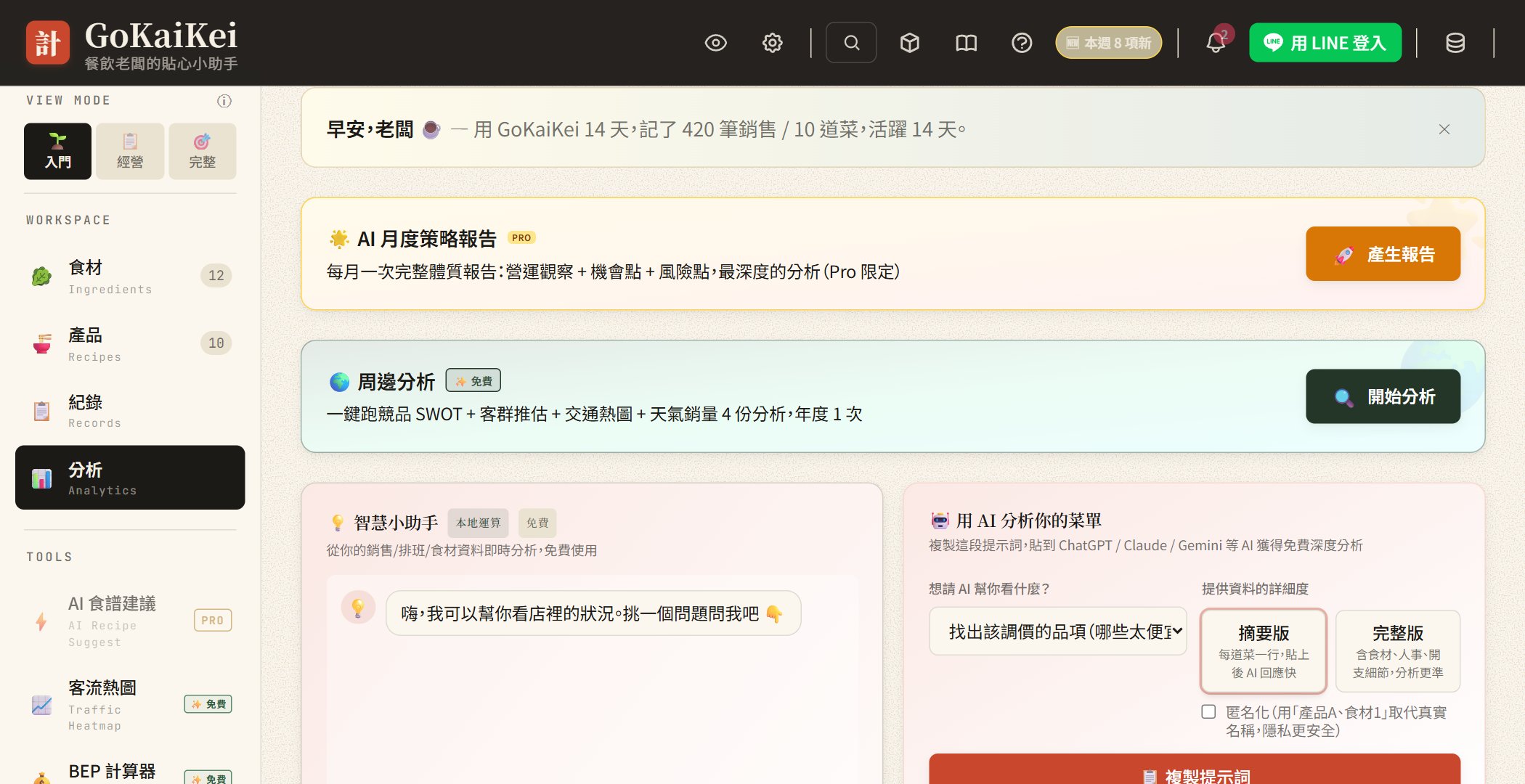Image resolution: width=1525 pixels, height=784 pixels.
Task: Click the 產品 noodle bowl icon
Action: tap(42, 343)
